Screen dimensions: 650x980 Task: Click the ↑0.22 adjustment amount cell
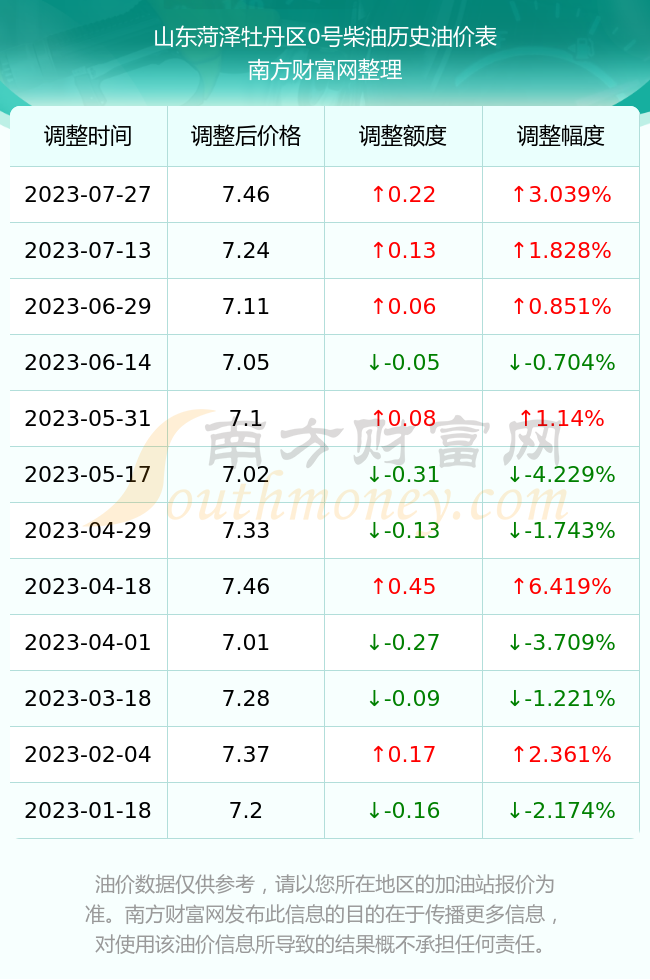point(403,194)
